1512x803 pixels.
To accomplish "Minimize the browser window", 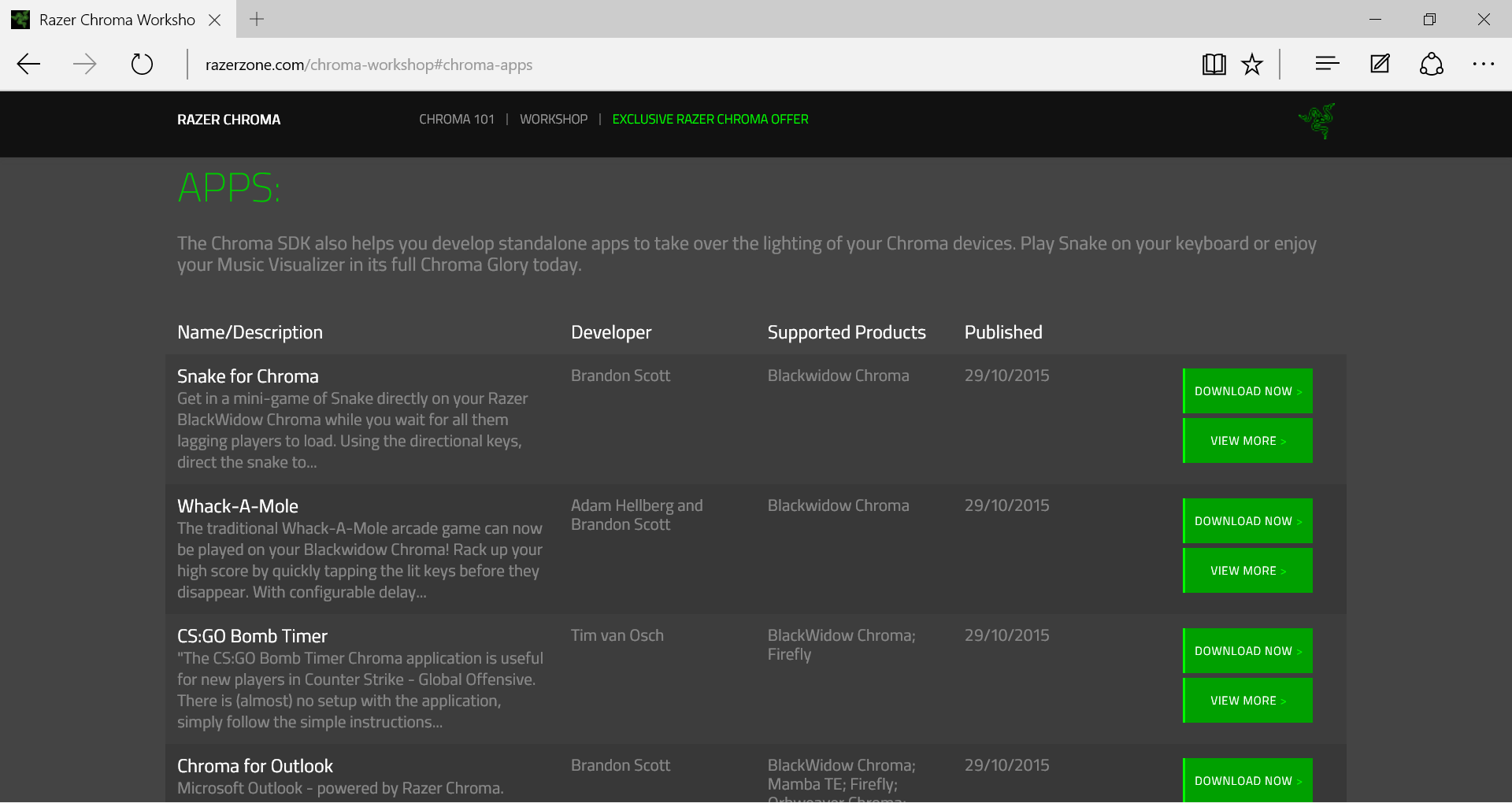I will 1376,20.
